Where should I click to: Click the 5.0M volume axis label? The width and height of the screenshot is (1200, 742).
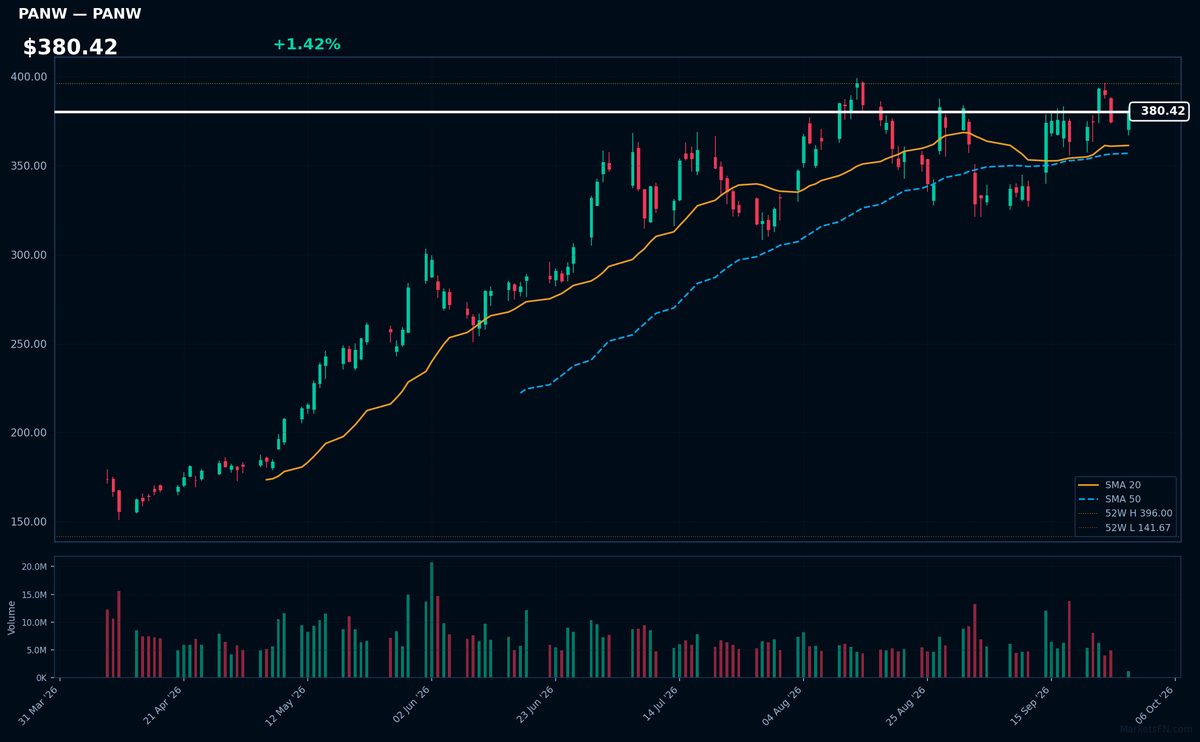coord(37,650)
